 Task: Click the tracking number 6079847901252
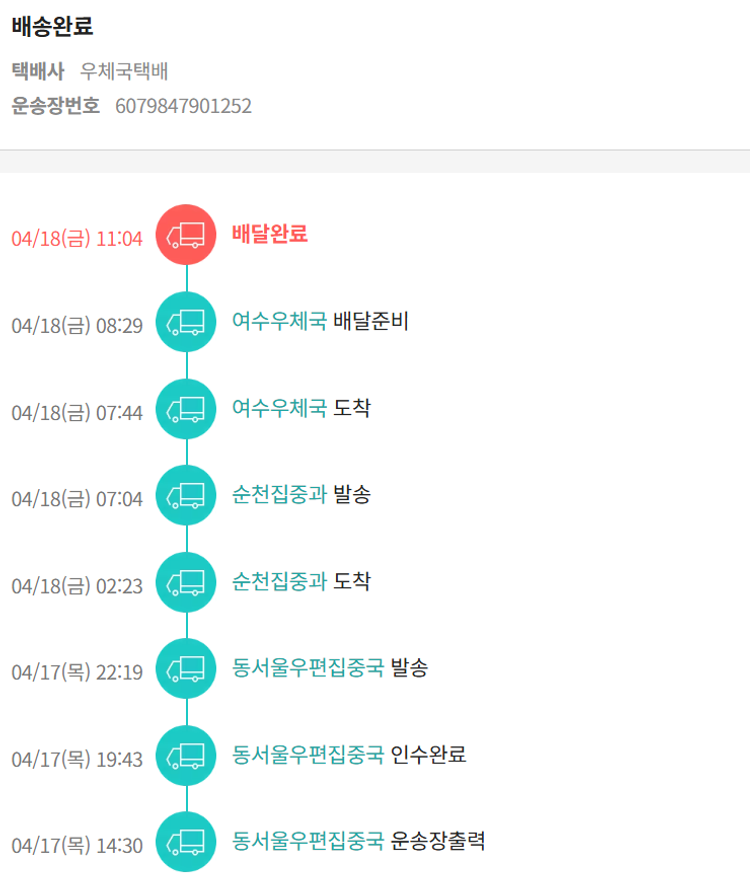point(183,106)
